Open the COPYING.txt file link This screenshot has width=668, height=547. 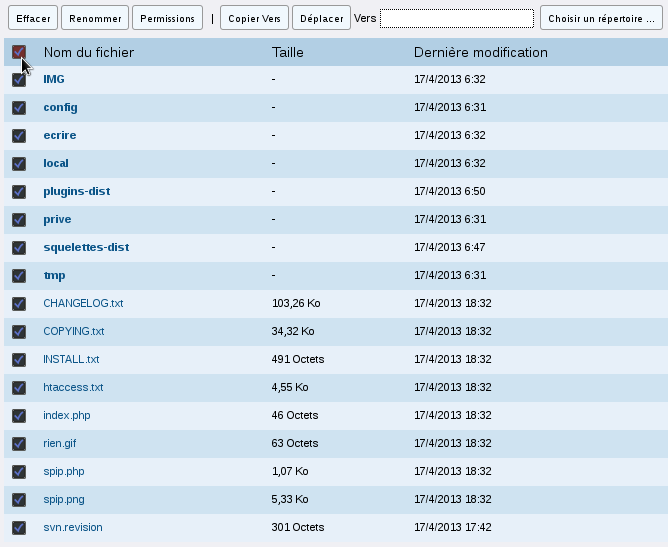click(x=74, y=331)
